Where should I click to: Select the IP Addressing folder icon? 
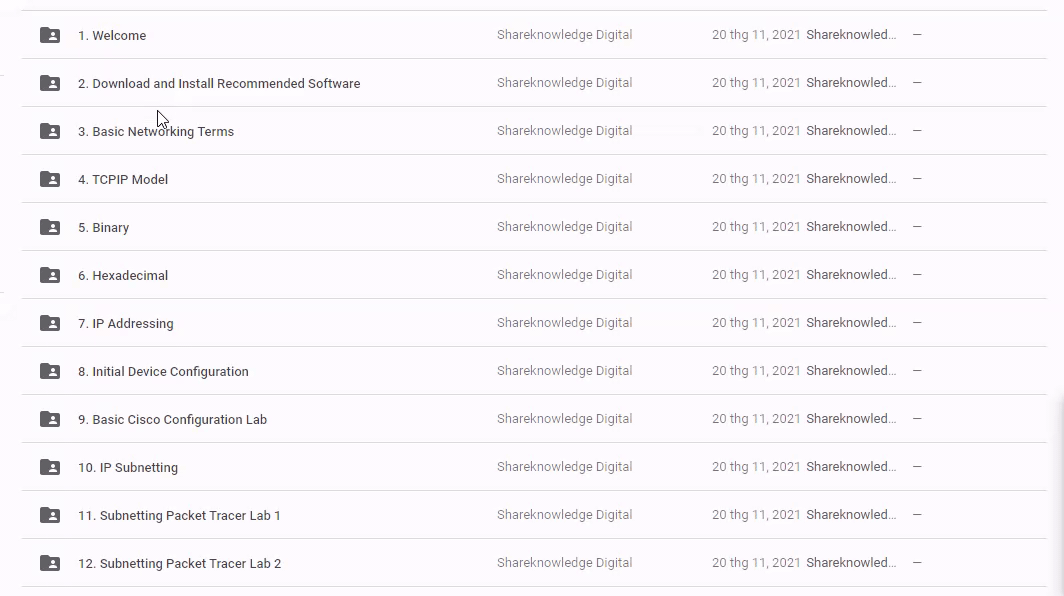[x=50, y=323]
